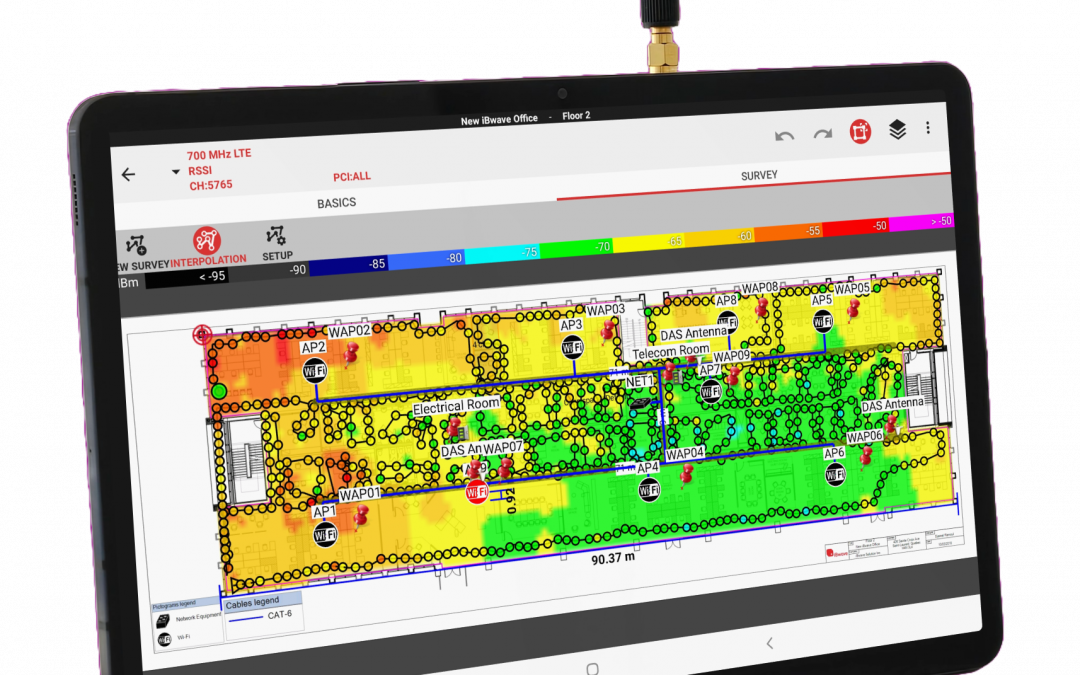
Task: Click the New iBwave Office project title
Action: point(499,120)
